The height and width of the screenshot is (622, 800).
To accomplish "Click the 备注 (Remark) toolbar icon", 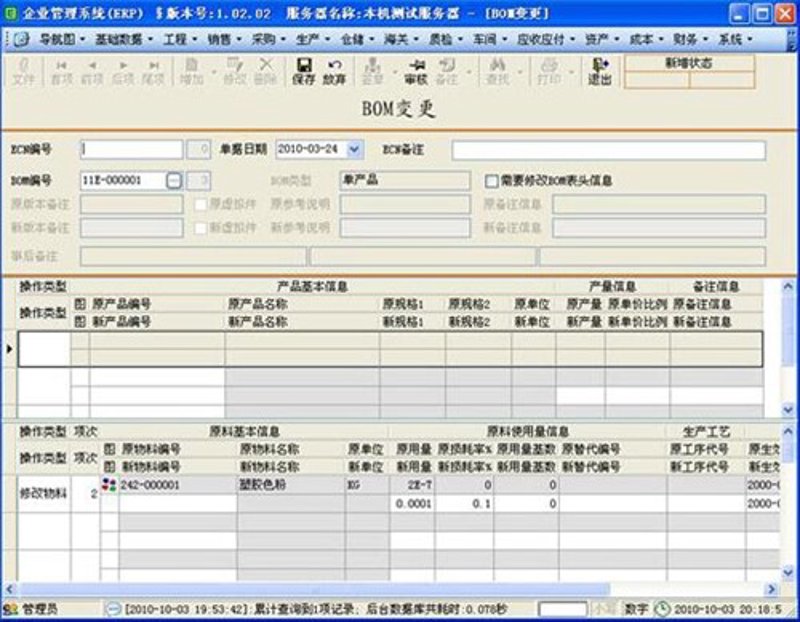I will click(x=447, y=71).
